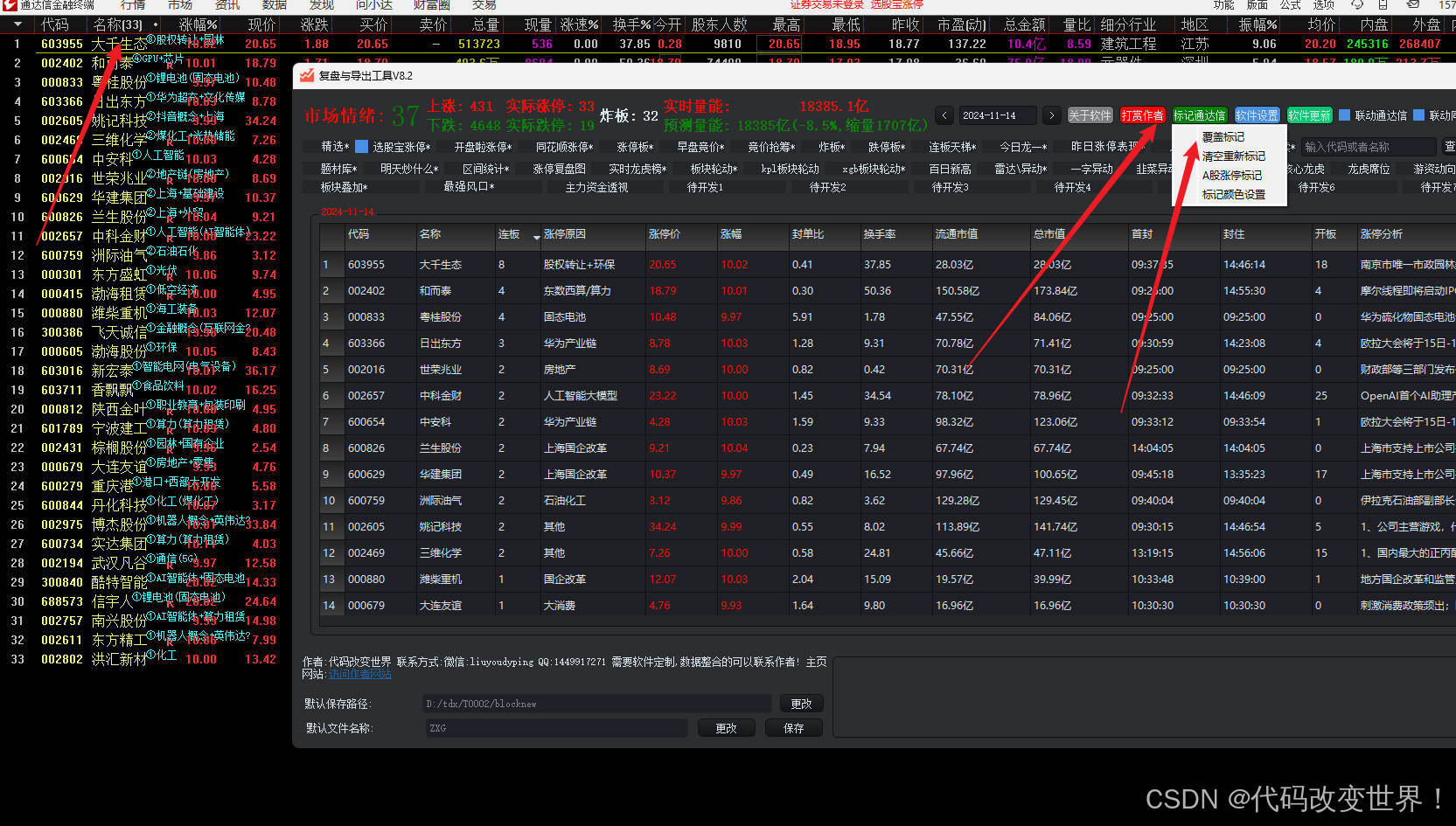
Task: Select the 明天炒什么* tab
Action: (x=409, y=169)
